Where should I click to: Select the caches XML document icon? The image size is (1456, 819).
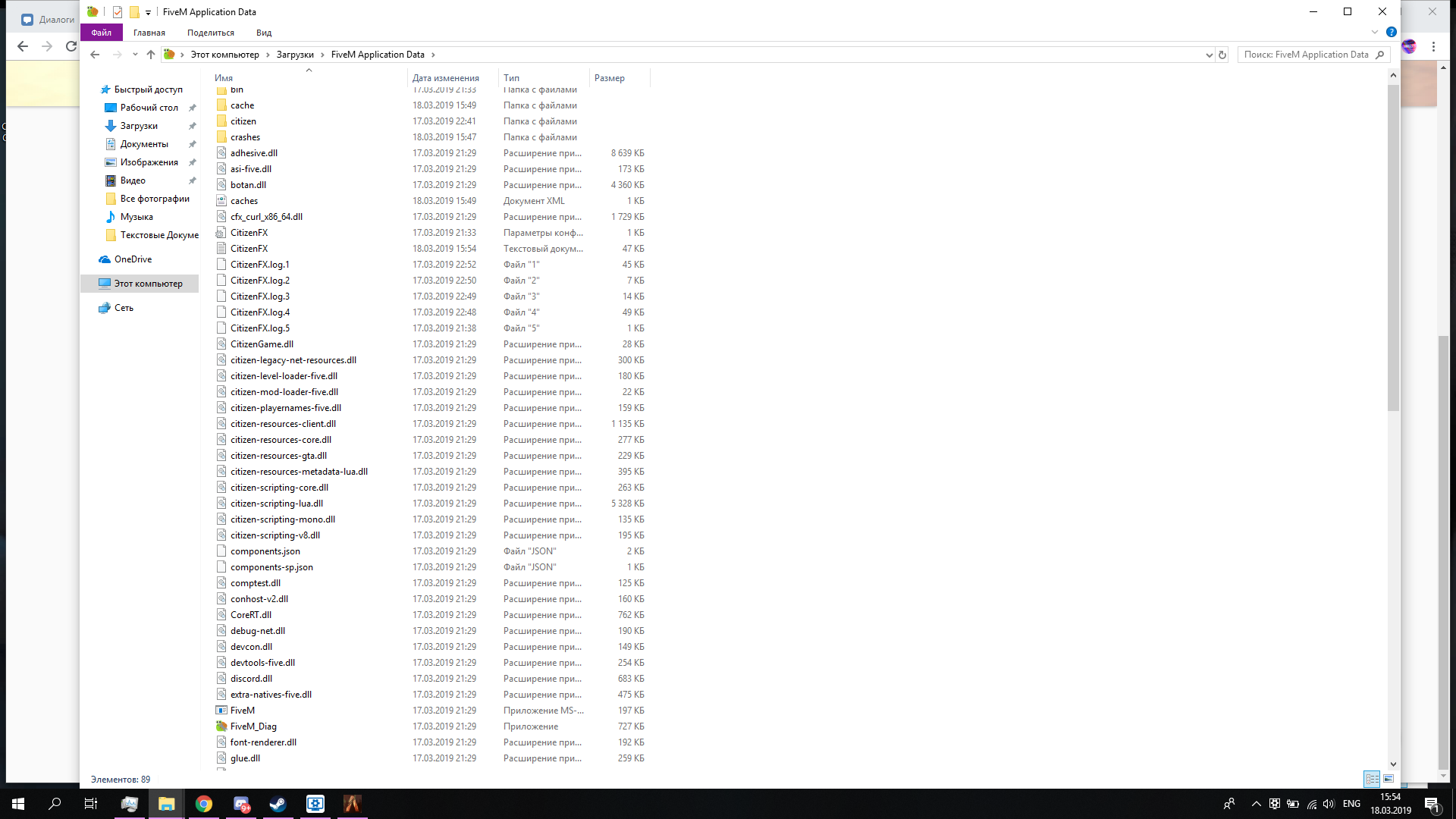click(221, 201)
